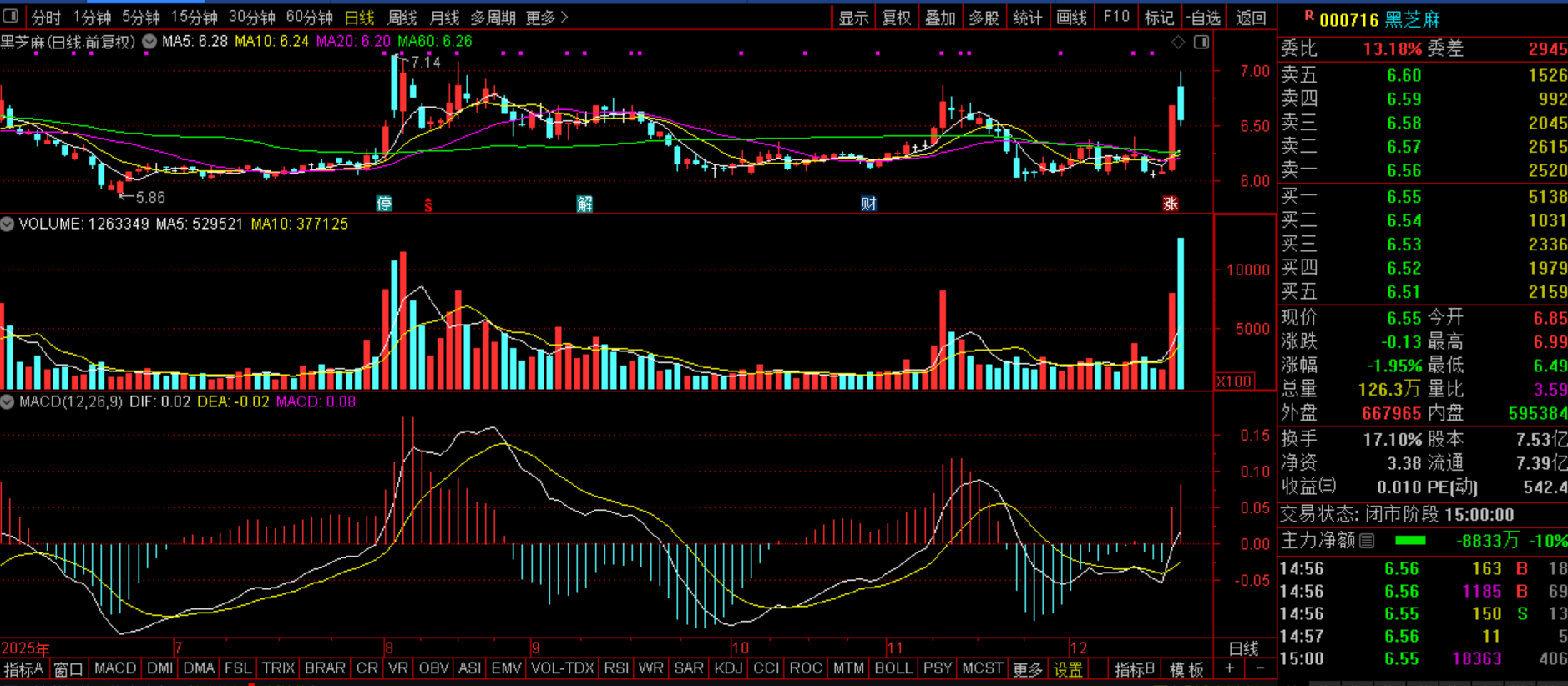Image resolution: width=1568 pixels, height=686 pixels.
Task: Click the X100 volume unit label
Action: pyautogui.click(x=1234, y=381)
